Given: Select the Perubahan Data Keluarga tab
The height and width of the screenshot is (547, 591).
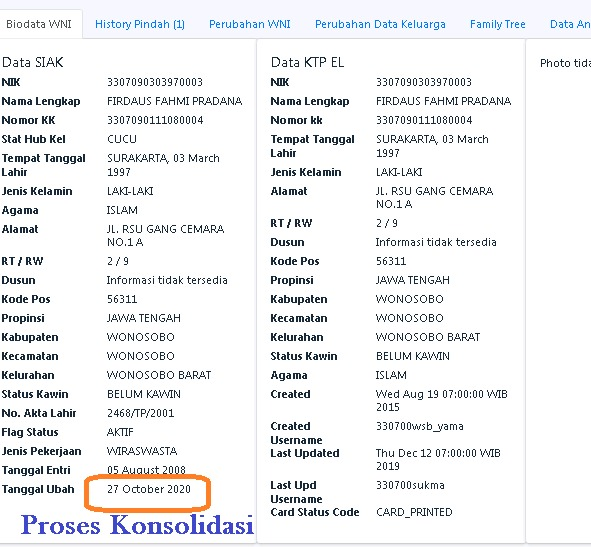Looking at the screenshot, I should point(380,24).
